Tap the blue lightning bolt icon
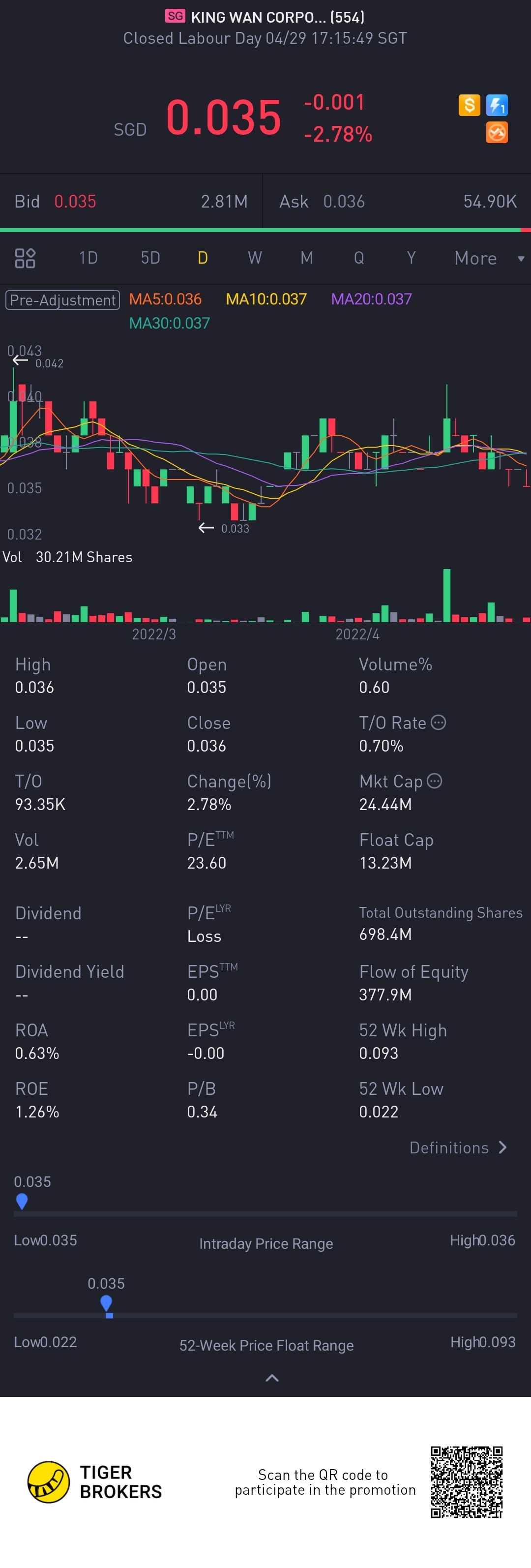 pyautogui.click(x=497, y=105)
